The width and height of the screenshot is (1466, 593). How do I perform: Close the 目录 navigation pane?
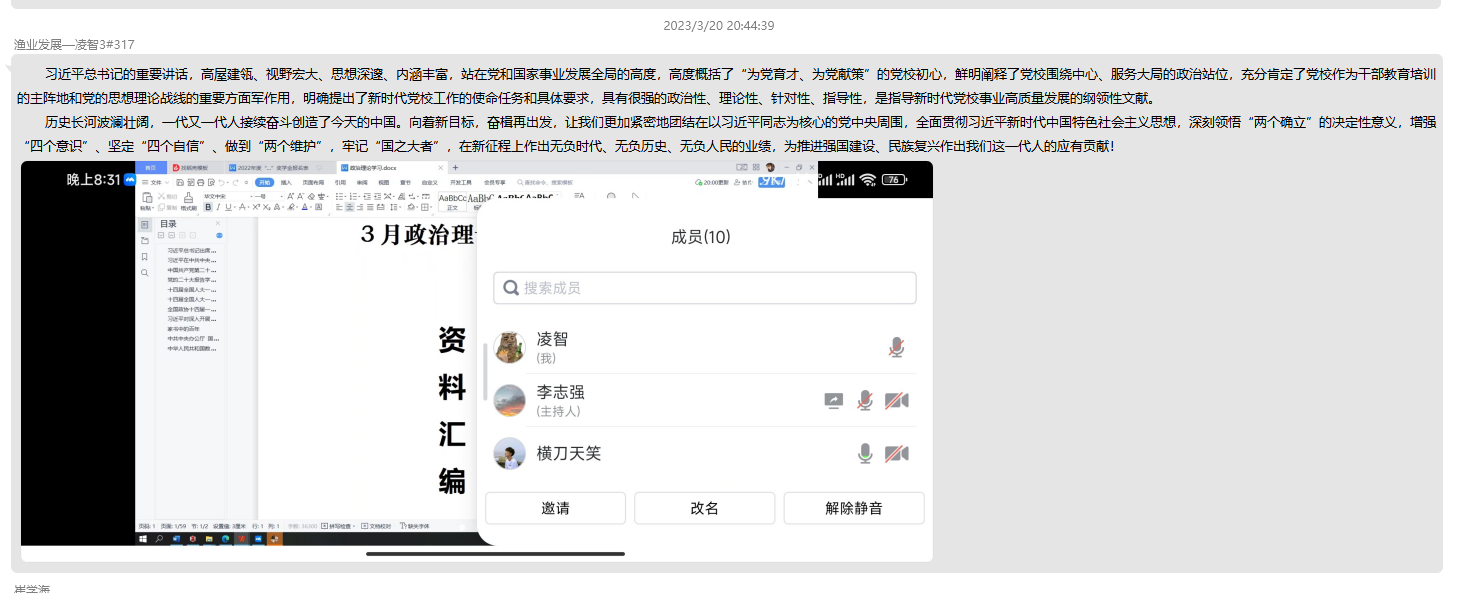[x=219, y=224]
